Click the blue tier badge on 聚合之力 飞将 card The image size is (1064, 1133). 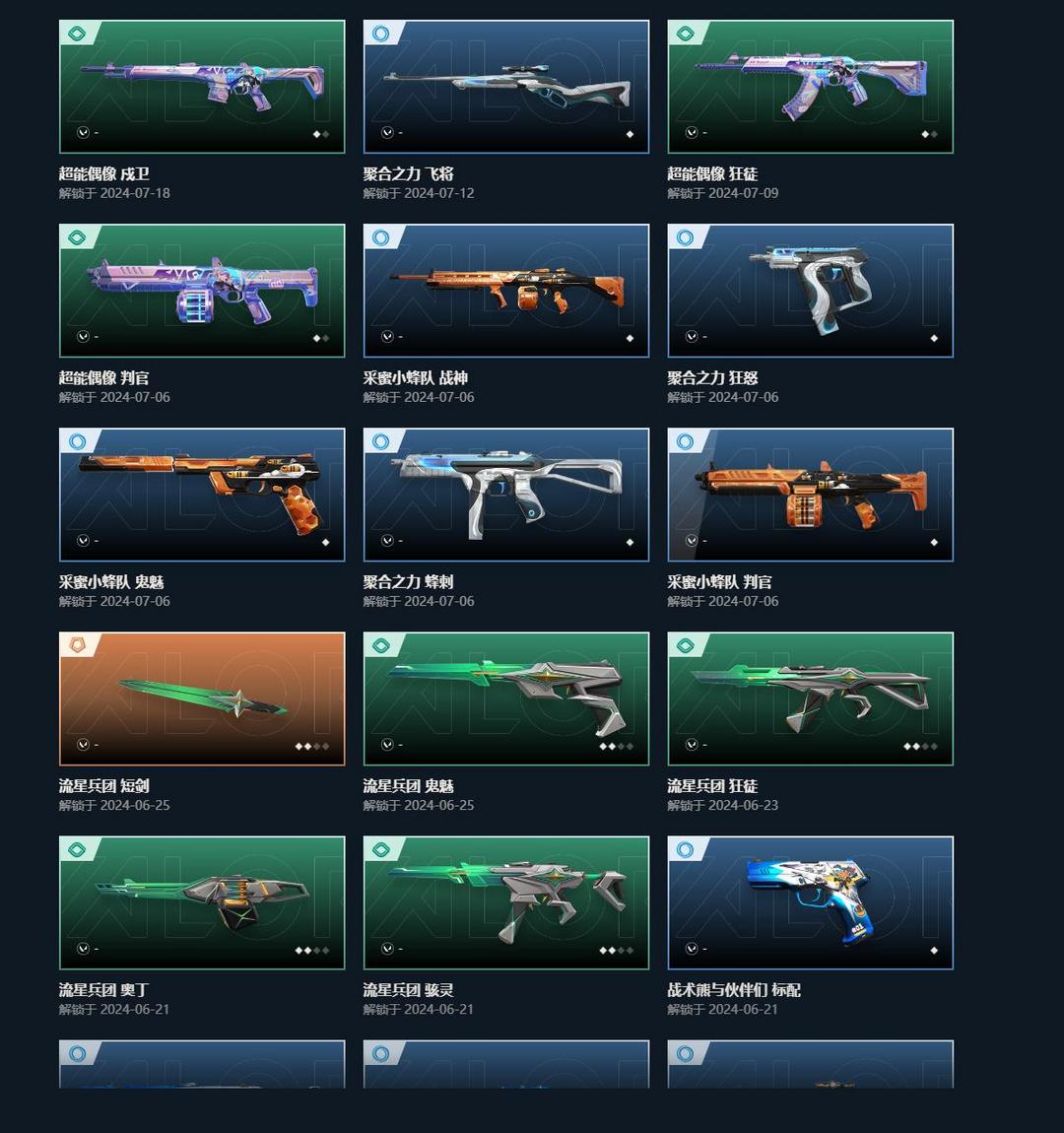380,33
